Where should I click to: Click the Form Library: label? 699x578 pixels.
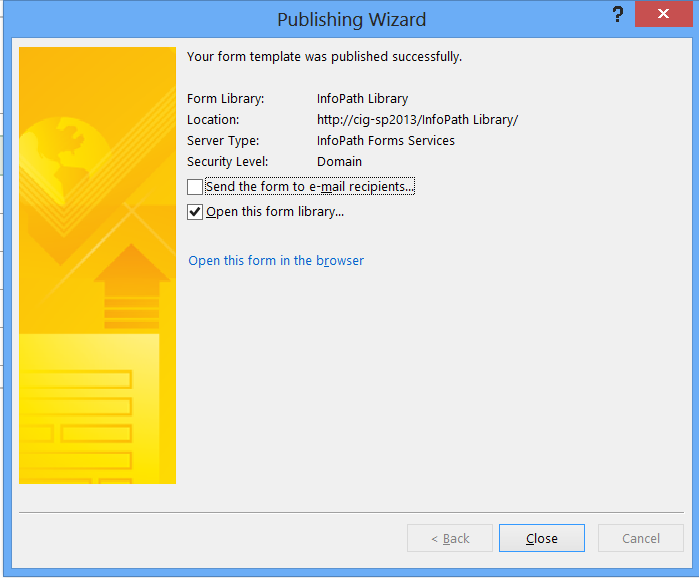226,98
